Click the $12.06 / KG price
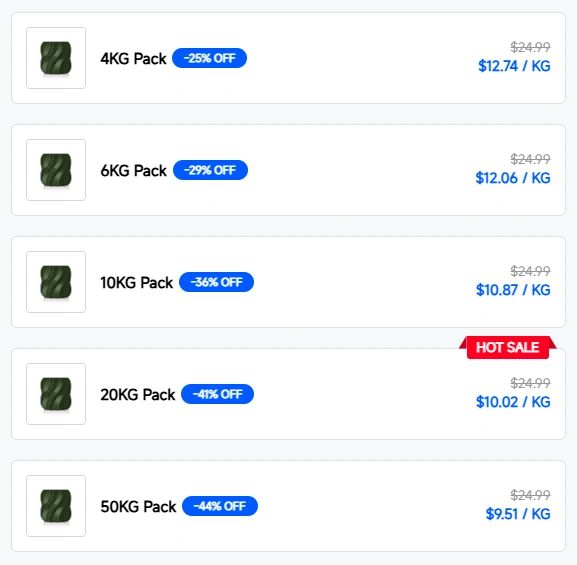Screen dimensions: 577x565 pos(513,178)
